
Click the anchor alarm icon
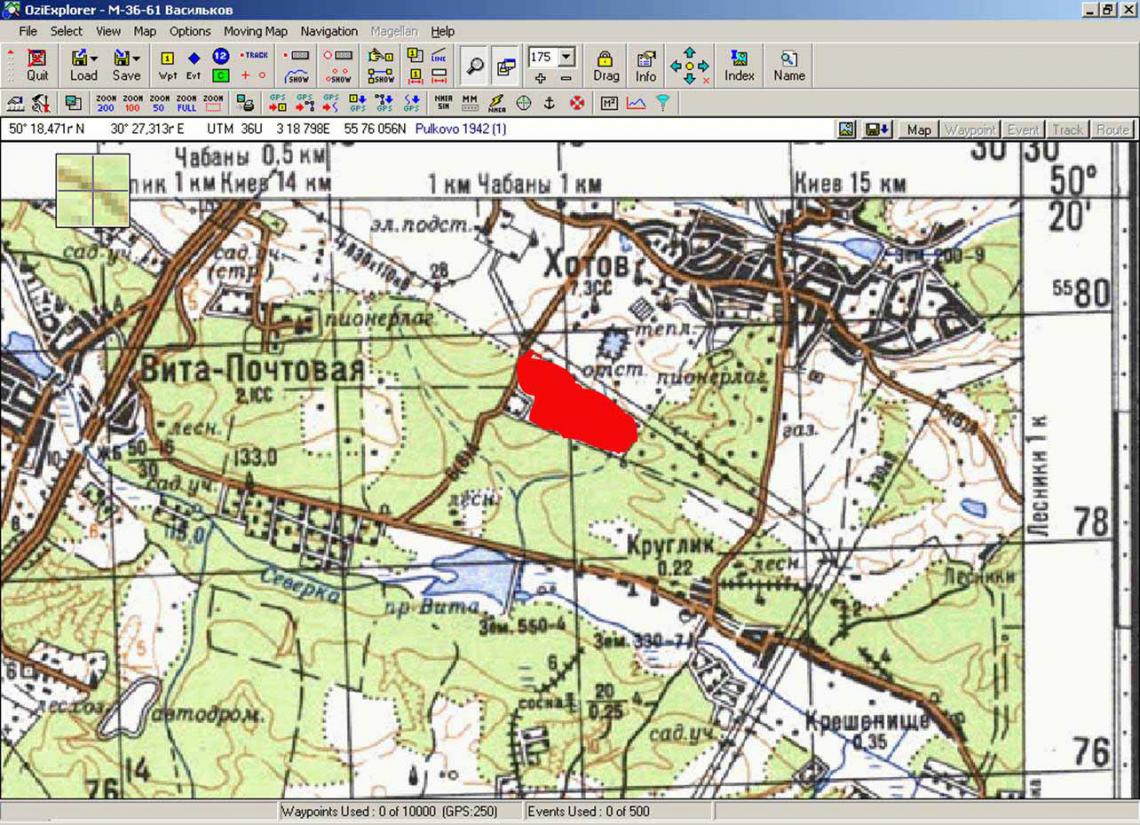coord(549,102)
